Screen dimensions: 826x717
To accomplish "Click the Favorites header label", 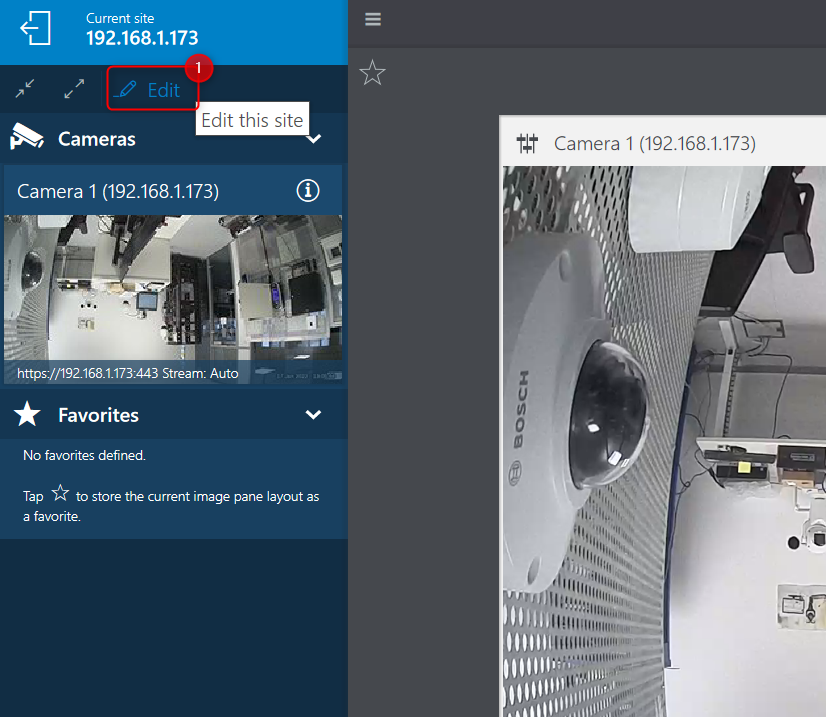I will pos(98,415).
